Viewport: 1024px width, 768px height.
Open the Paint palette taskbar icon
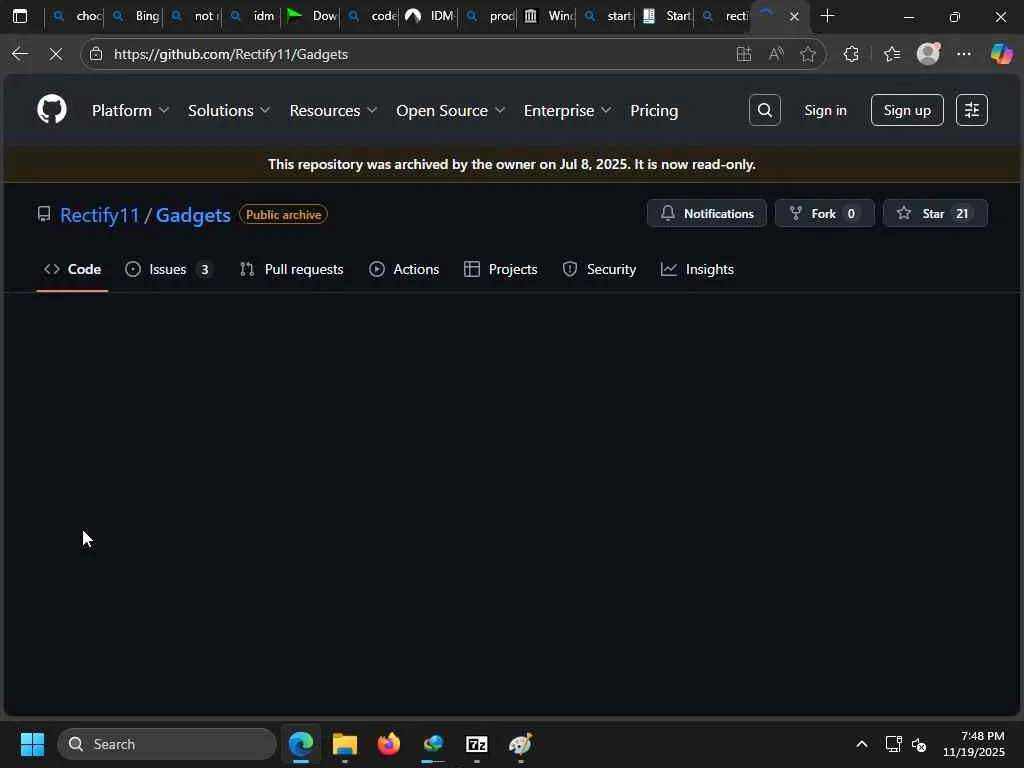(520, 744)
